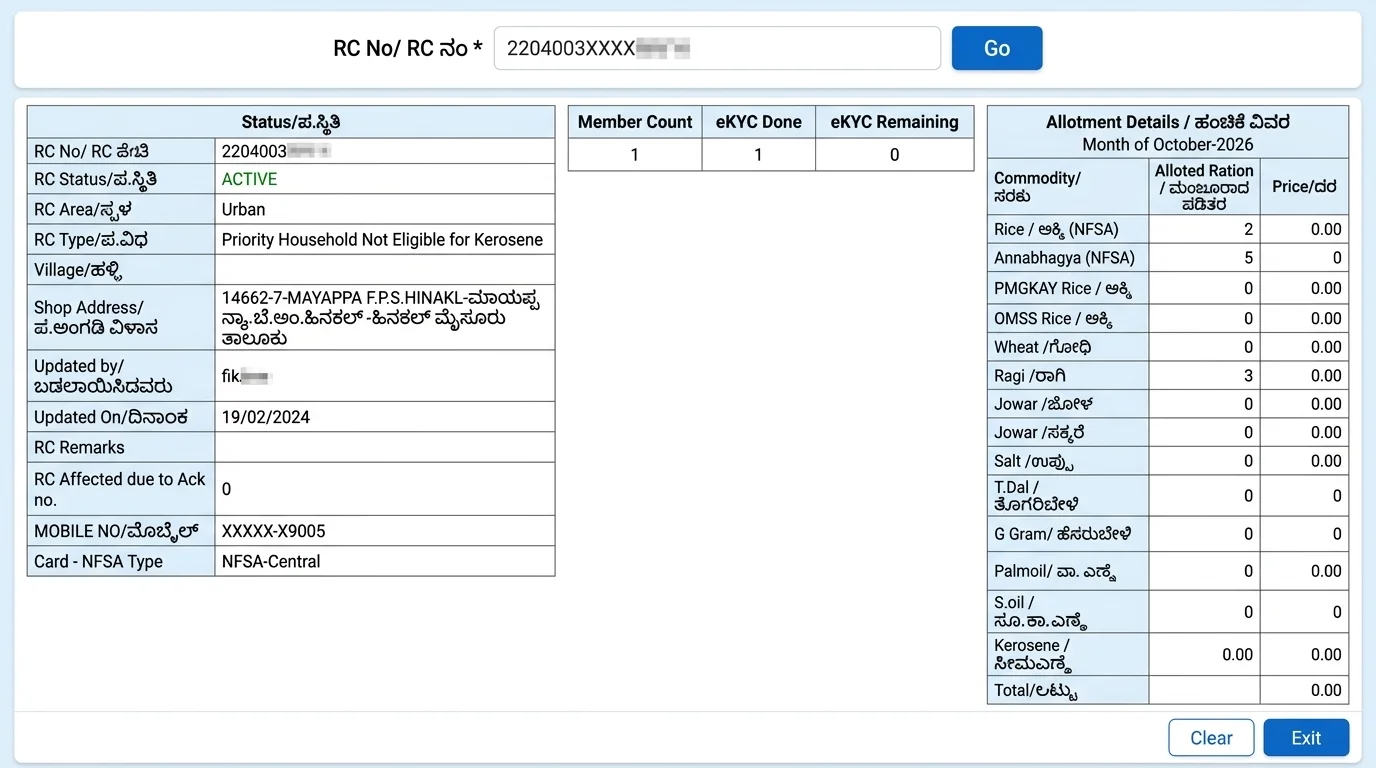Focus the RC No input field
This screenshot has height=768, width=1376.
(717, 48)
